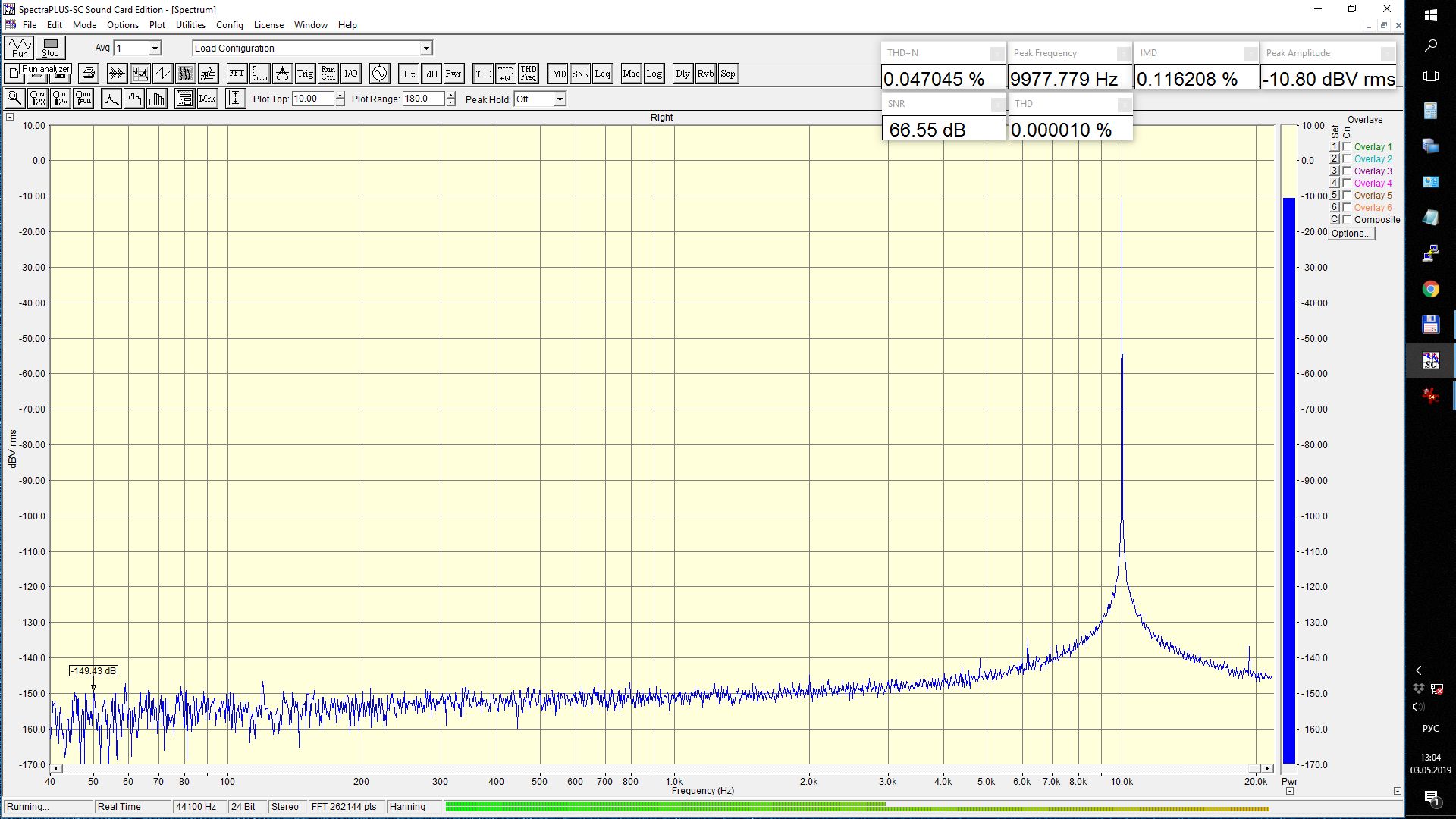Open the Options menu

tap(123, 25)
